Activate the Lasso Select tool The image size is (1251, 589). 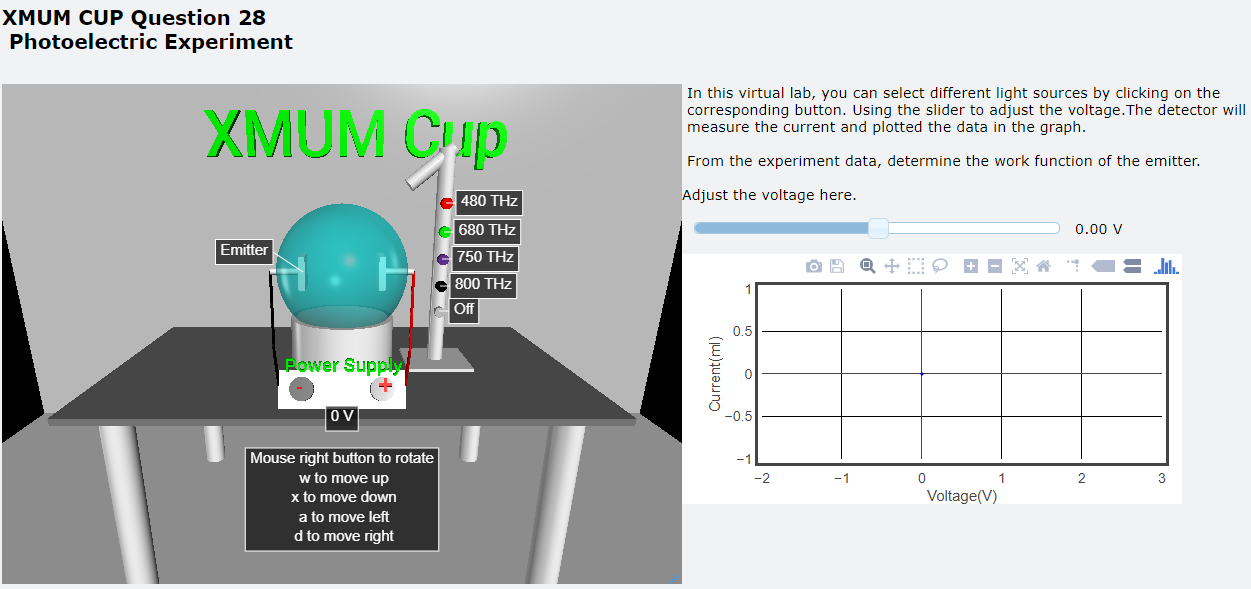coord(940,266)
